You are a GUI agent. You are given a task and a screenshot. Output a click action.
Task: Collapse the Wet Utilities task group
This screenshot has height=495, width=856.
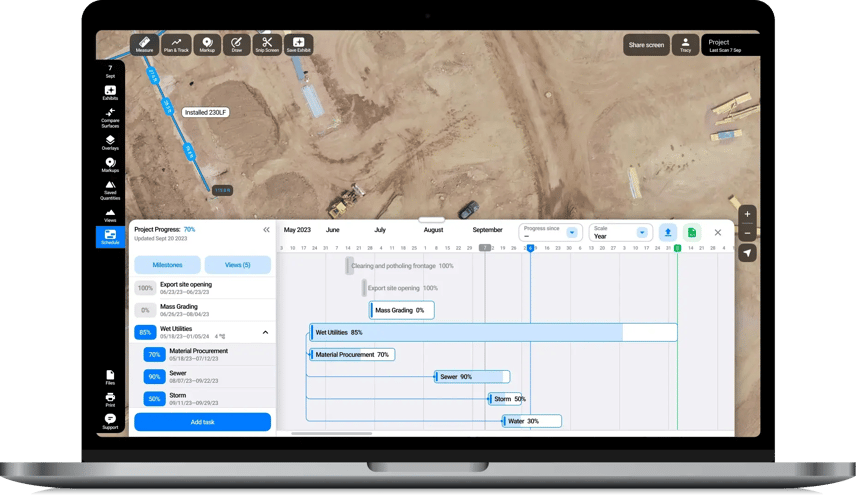click(265, 332)
